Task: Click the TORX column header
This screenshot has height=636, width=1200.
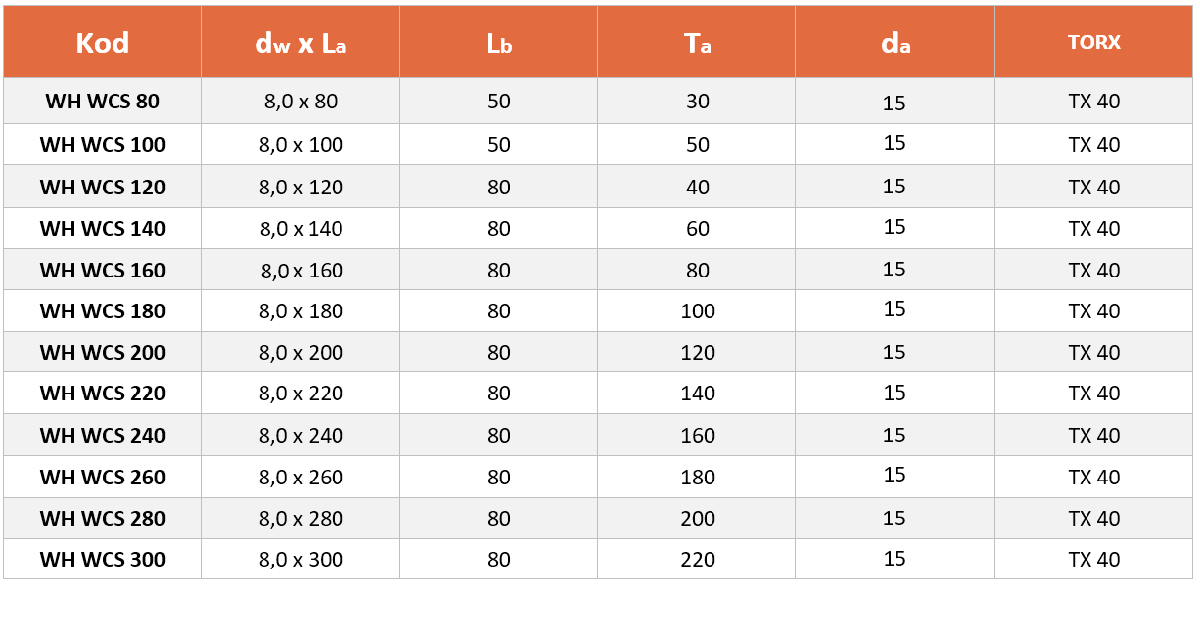Action: [x=1094, y=42]
